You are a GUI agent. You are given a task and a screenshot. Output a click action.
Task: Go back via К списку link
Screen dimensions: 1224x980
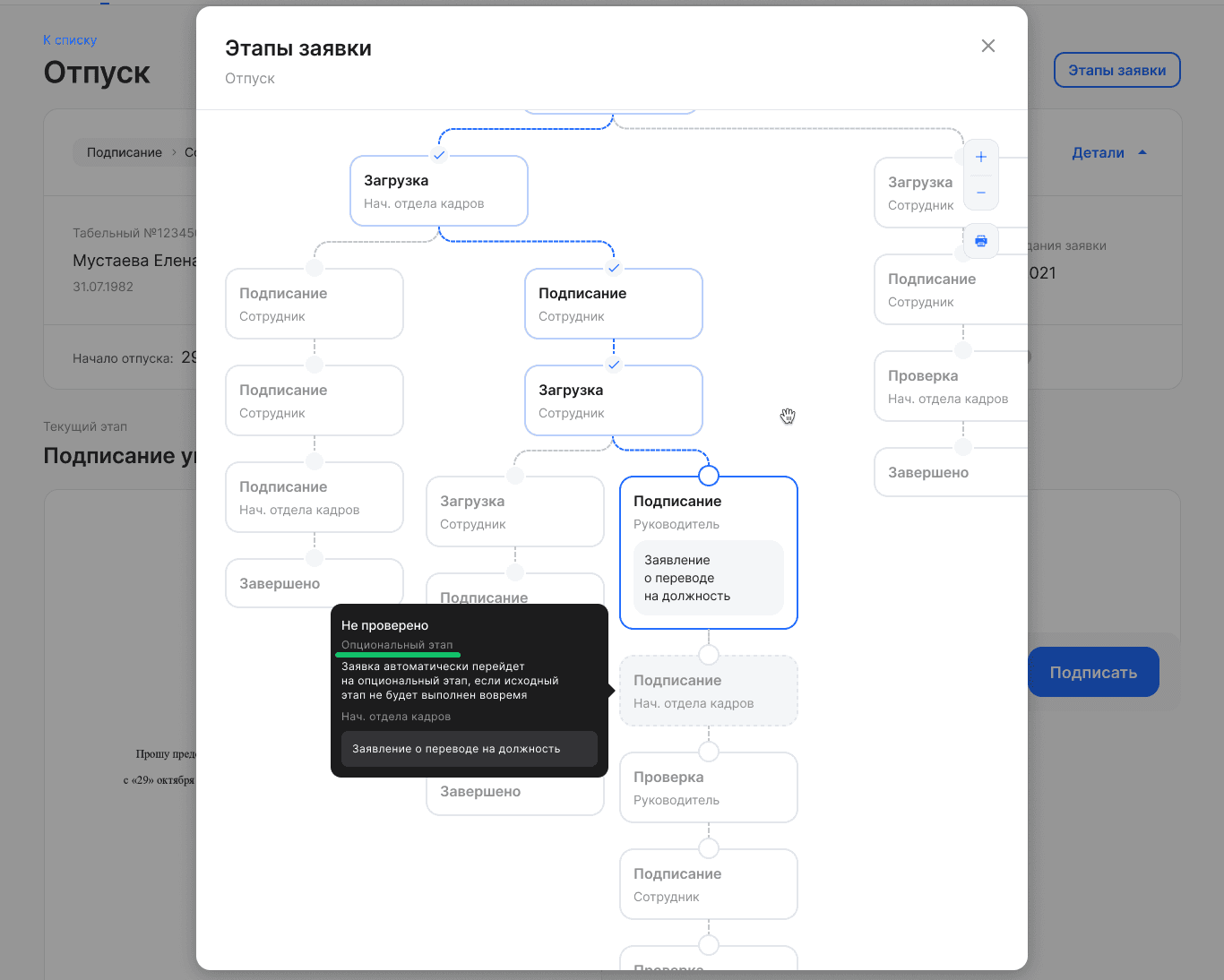70,40
